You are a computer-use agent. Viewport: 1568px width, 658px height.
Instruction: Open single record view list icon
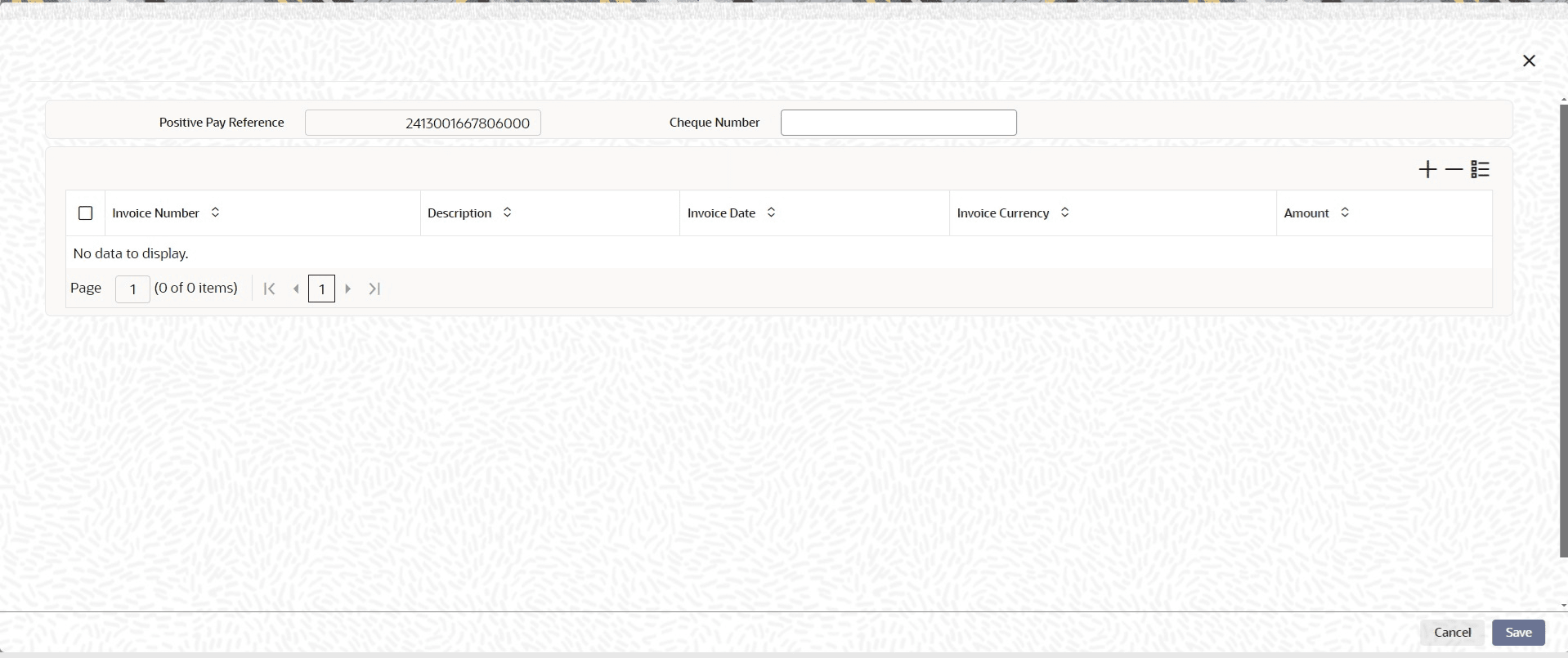click(1481, 169)
